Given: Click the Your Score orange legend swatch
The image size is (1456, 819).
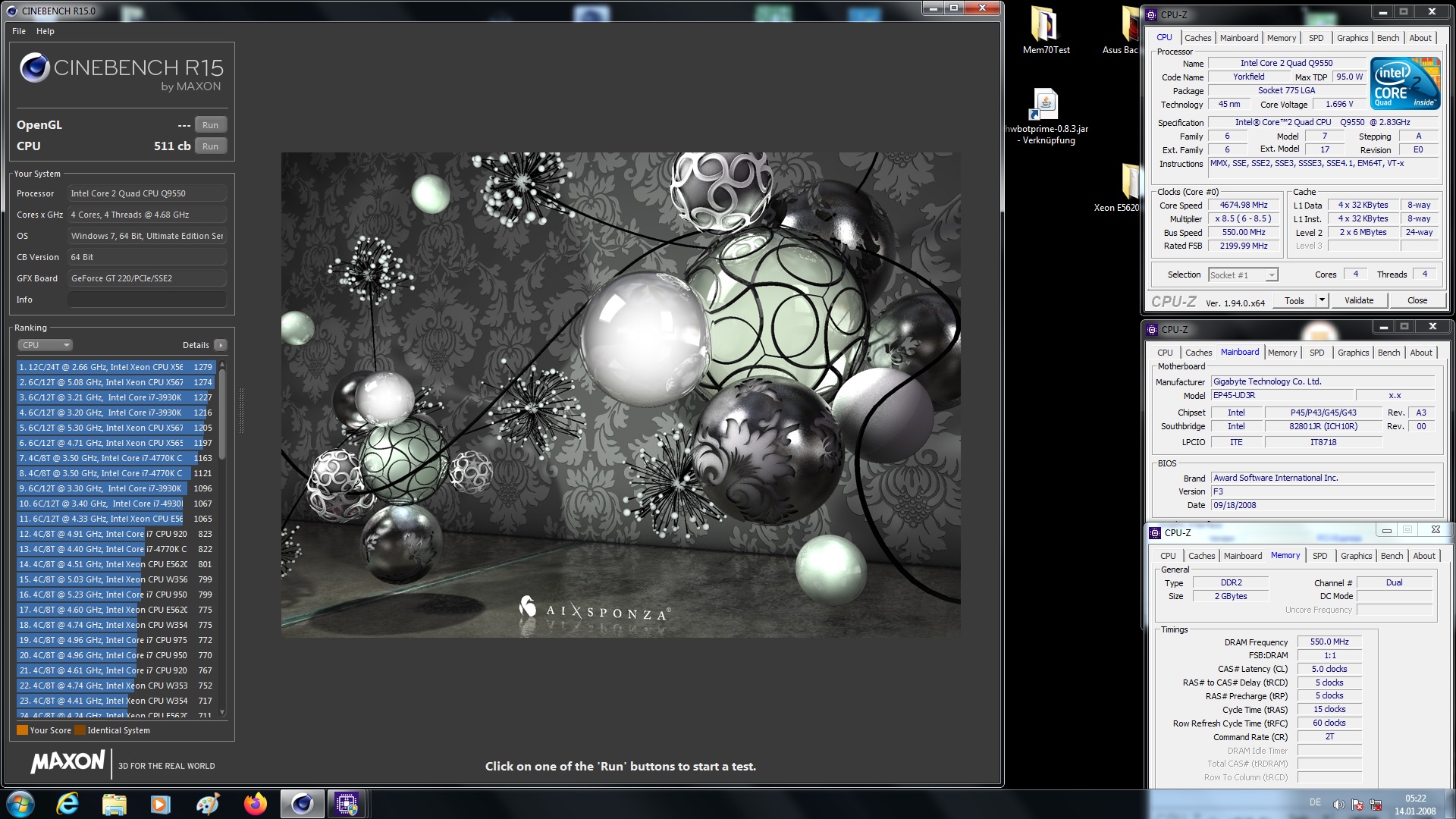Looking at the screenshot, I should click(22, 730).
